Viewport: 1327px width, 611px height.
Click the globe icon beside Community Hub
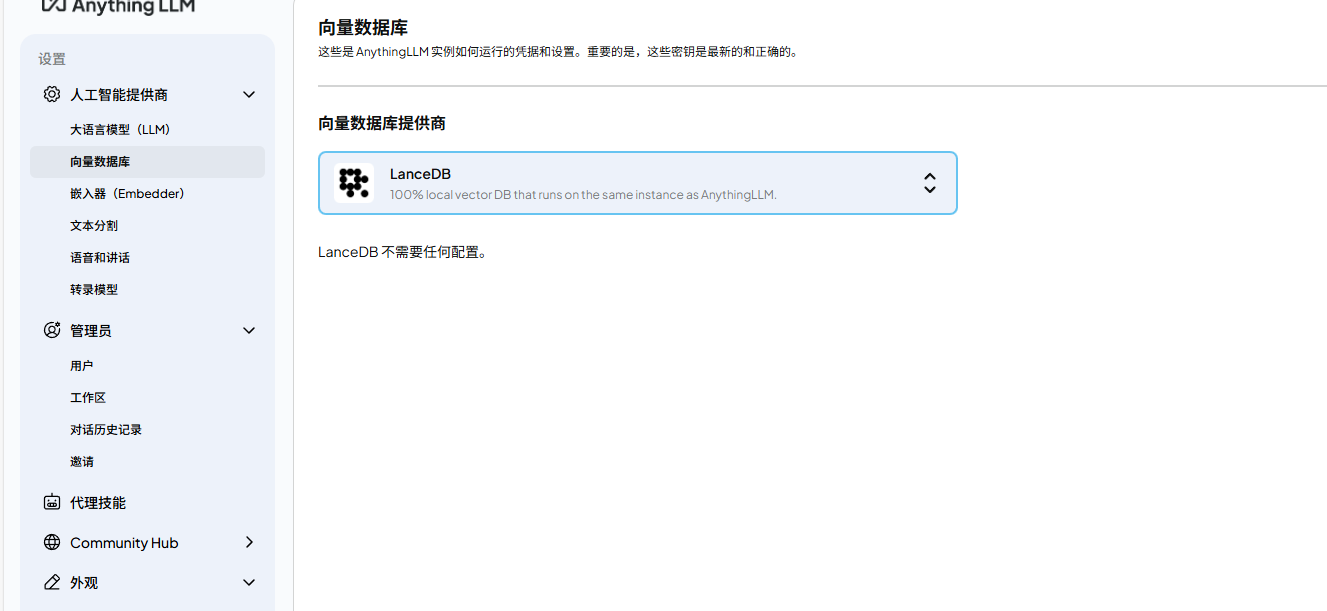(52, 542)
